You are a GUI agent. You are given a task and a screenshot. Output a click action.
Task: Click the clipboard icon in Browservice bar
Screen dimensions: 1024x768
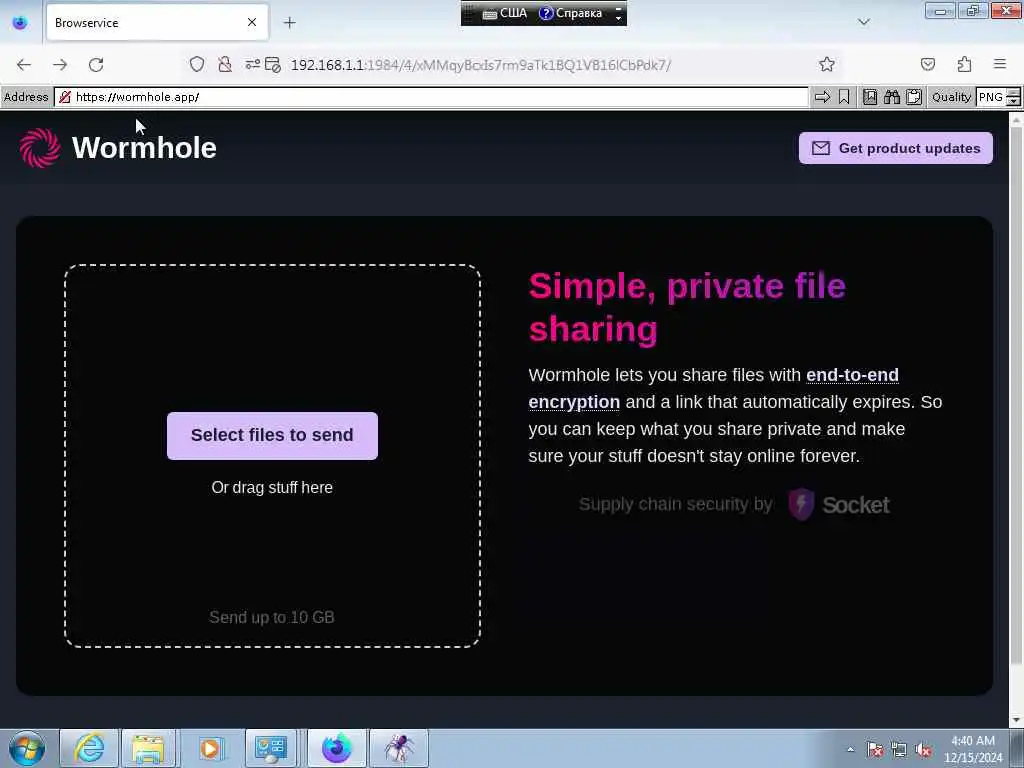click(914, 97)
